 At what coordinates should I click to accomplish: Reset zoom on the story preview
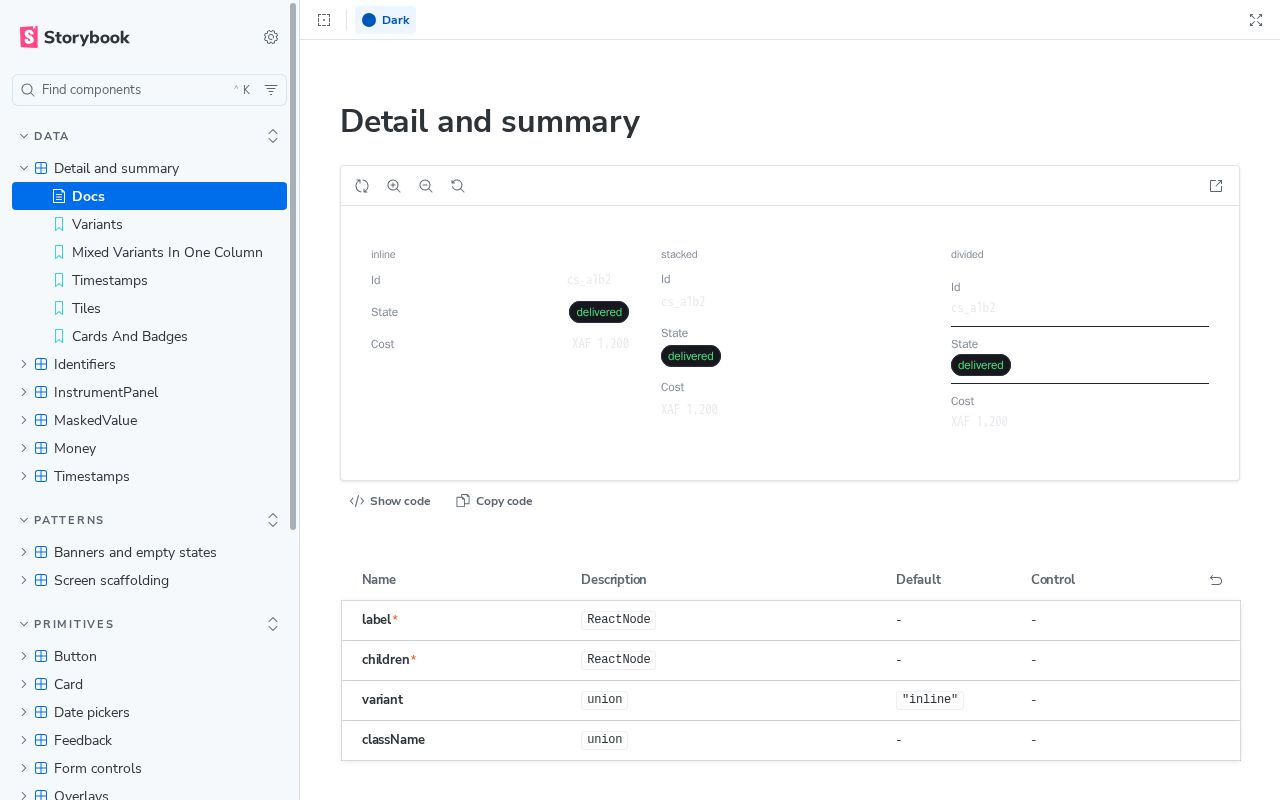coord(458,186)
